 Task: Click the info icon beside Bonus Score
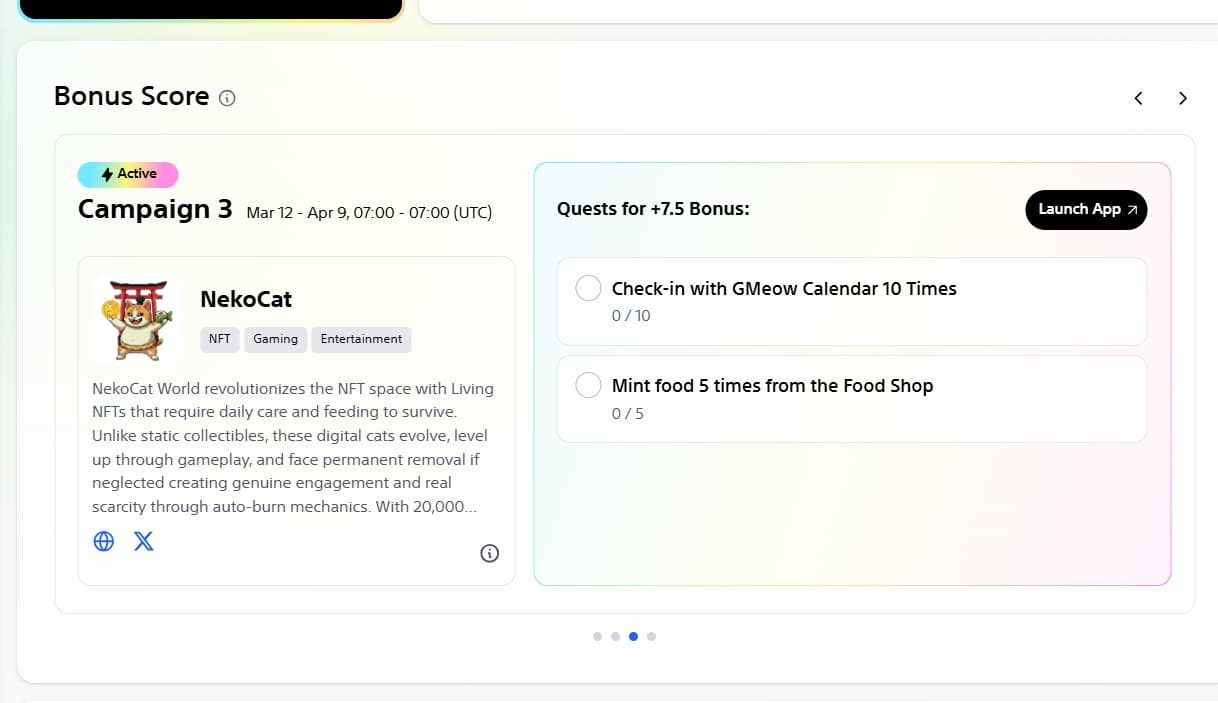(x=227, y=98)
